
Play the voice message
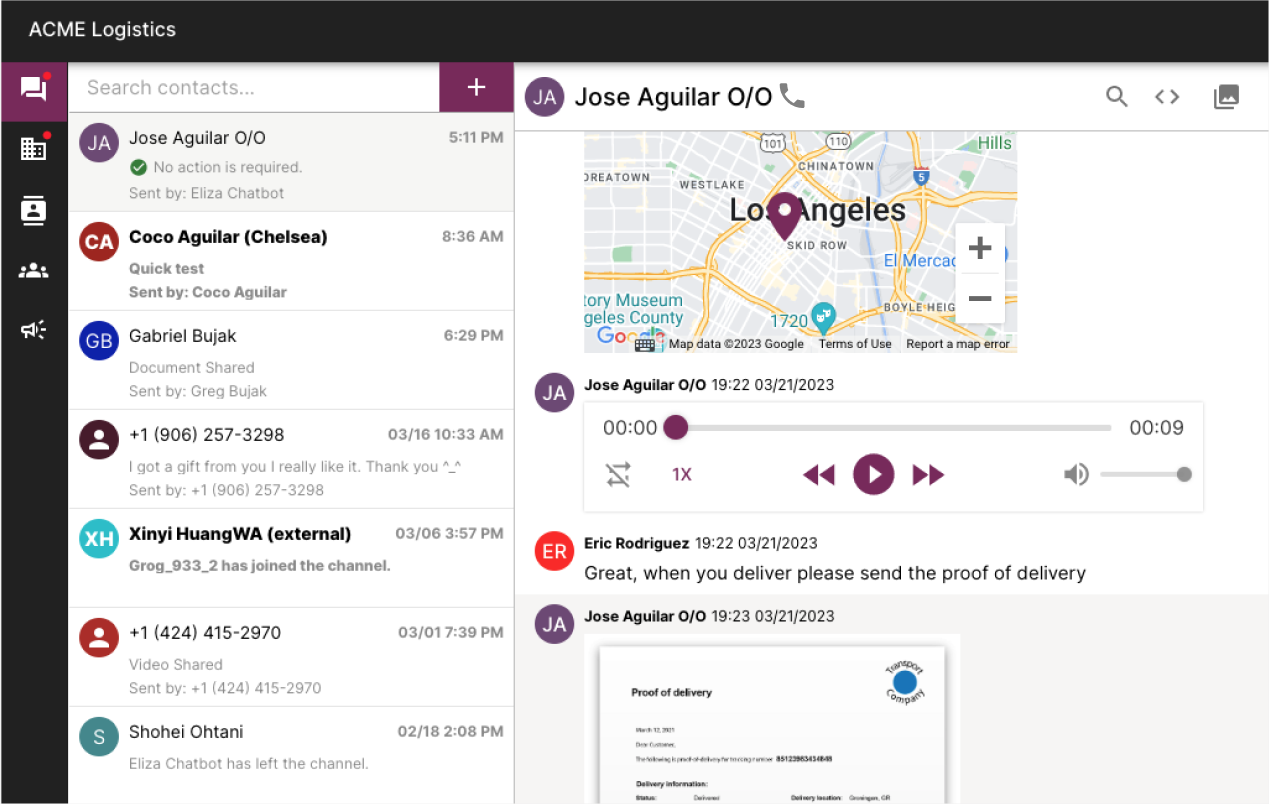point(873,474)
